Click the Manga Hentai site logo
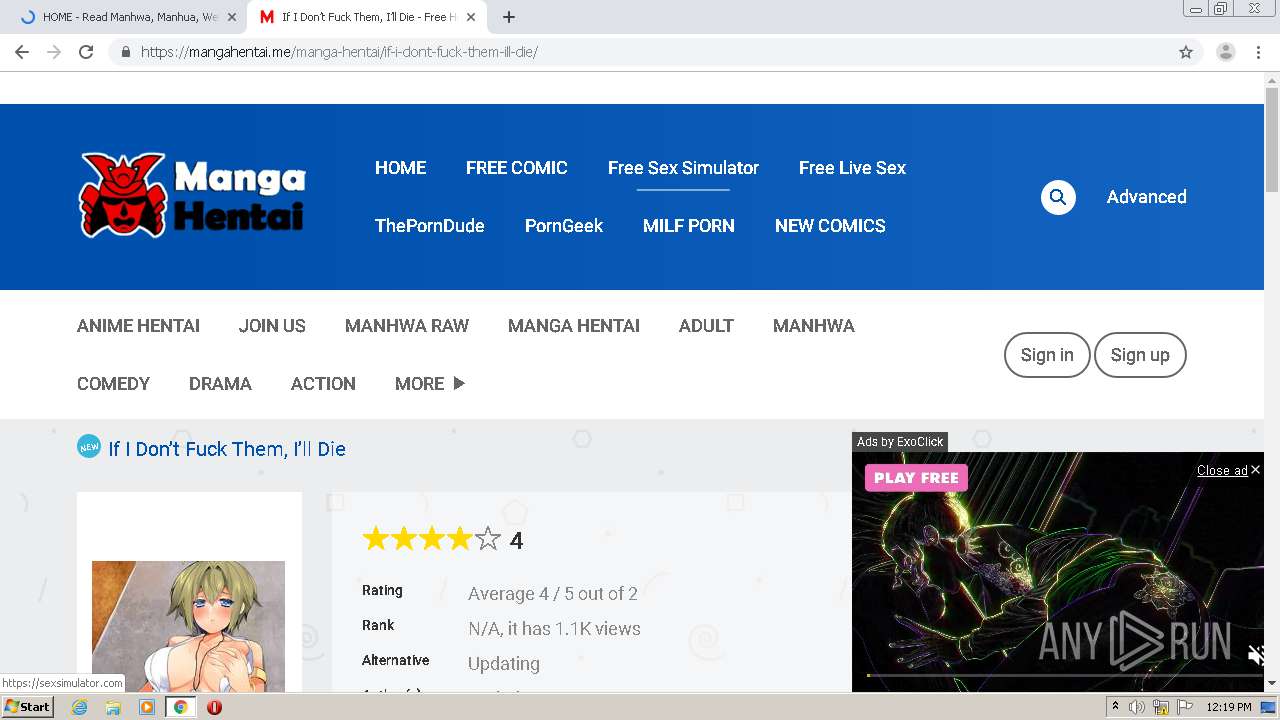1280x720 pixels. click(x=192, y=196)
